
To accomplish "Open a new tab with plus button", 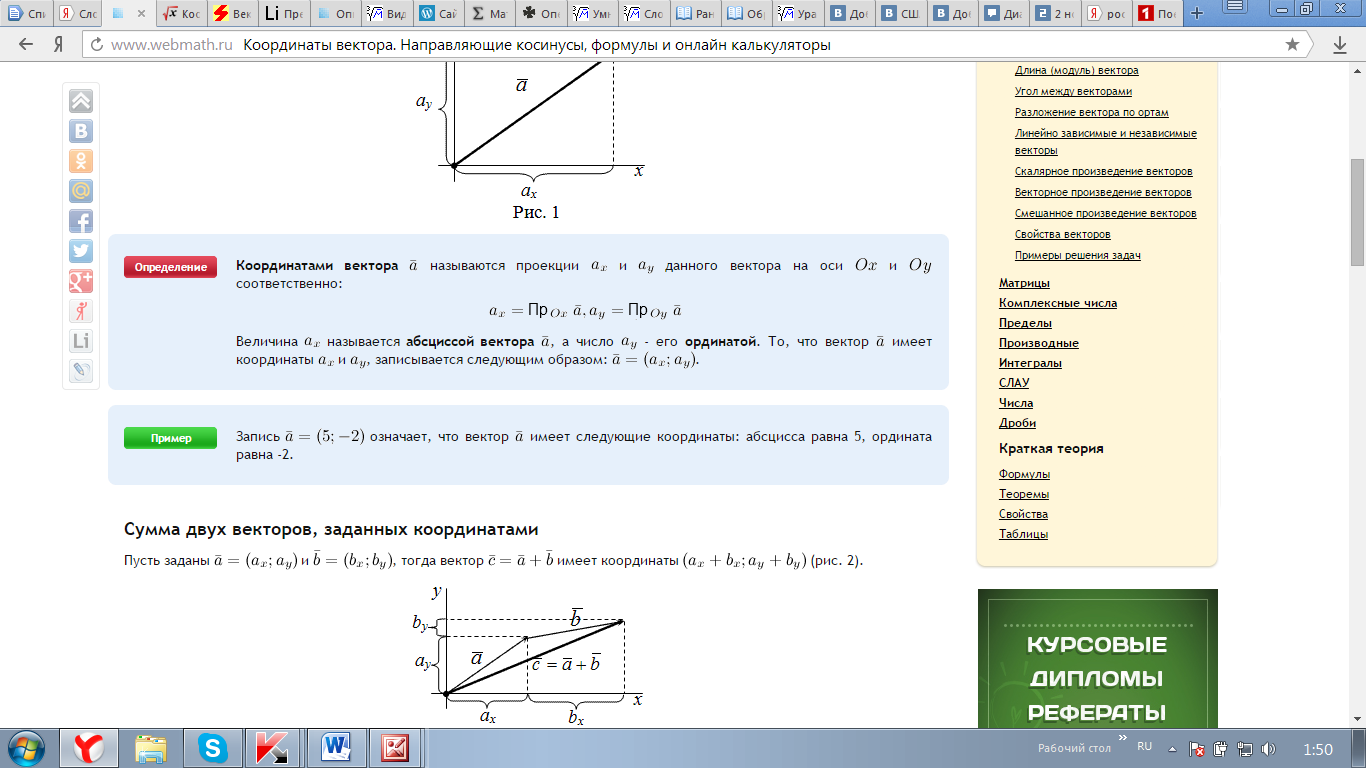I will 1197,14.
